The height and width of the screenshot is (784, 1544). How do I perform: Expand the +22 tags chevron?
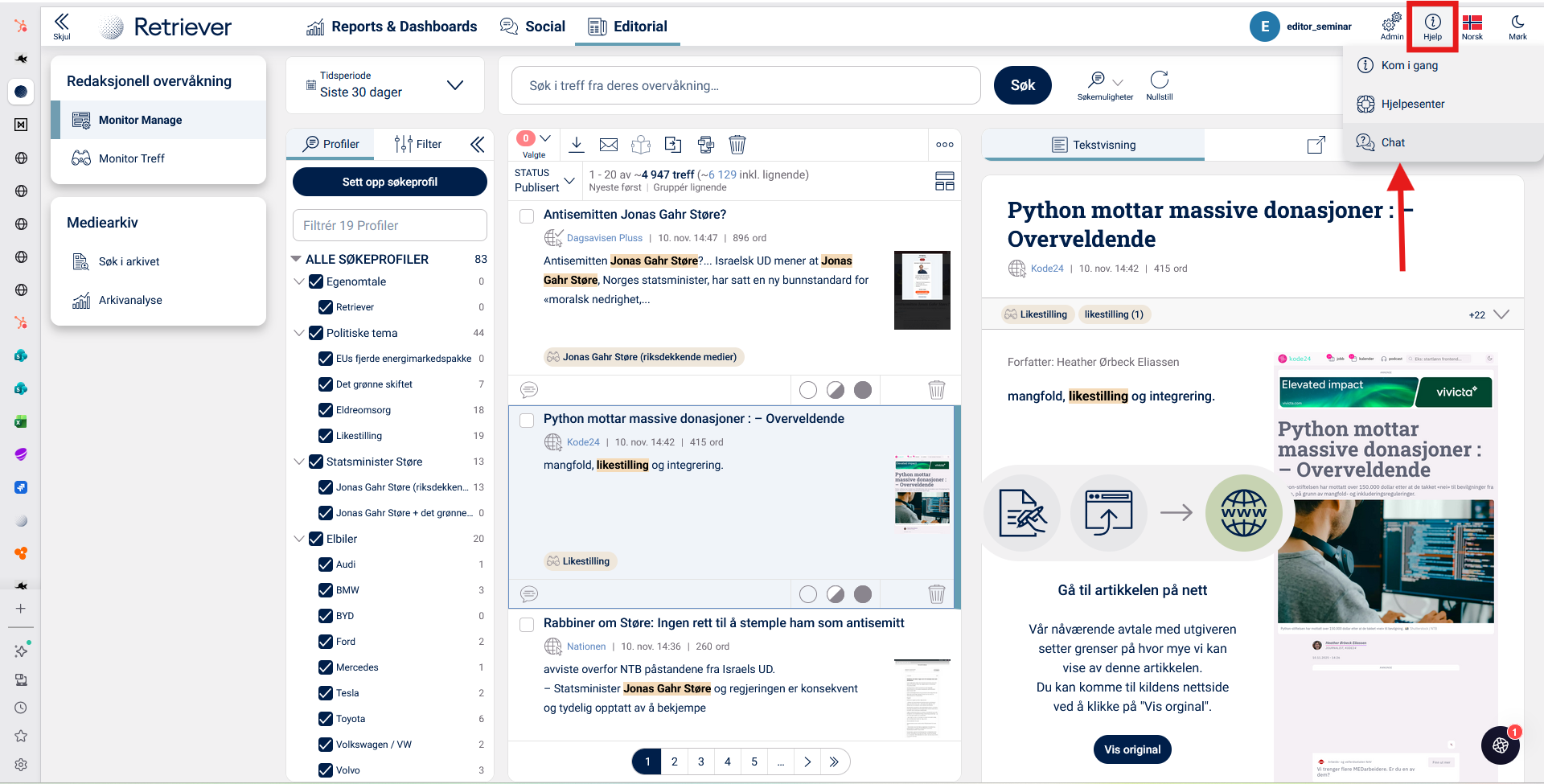(1501, 314)
